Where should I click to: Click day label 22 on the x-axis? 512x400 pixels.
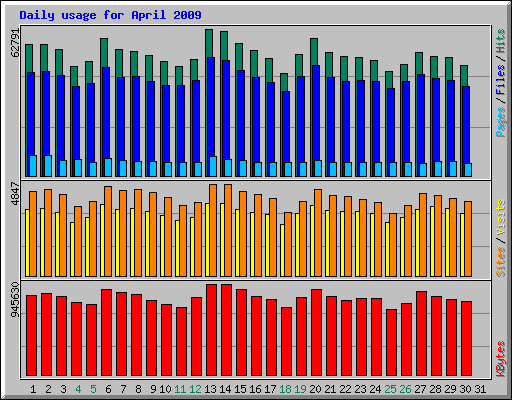tap(345, 389)
